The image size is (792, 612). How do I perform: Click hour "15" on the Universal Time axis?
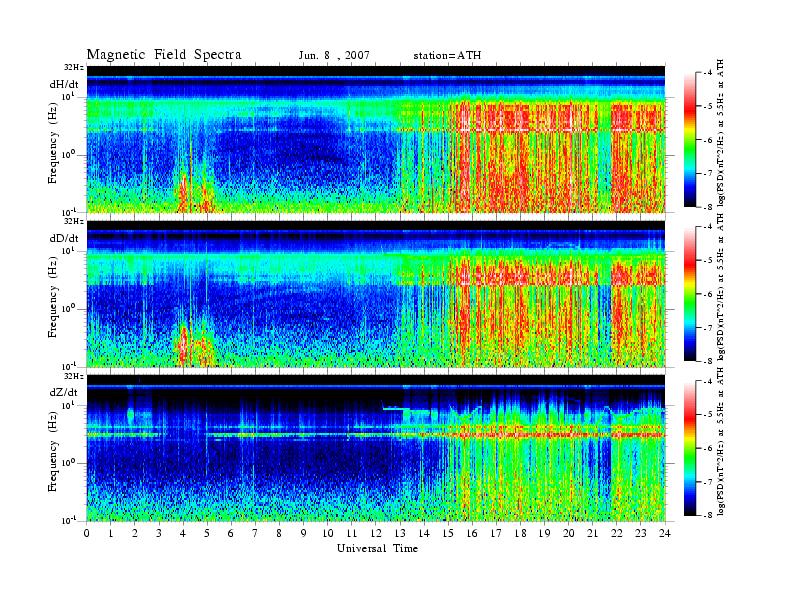(x=448, y=533)
